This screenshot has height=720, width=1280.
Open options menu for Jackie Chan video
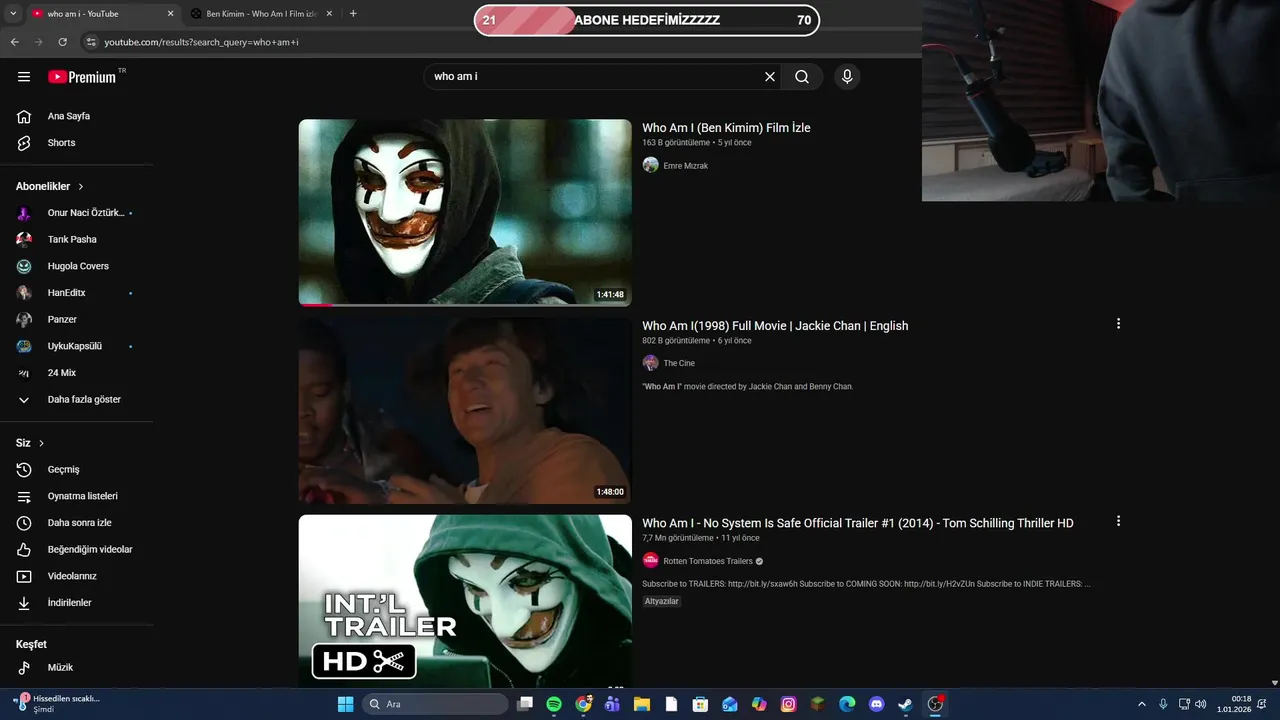tap(1118, 324)
